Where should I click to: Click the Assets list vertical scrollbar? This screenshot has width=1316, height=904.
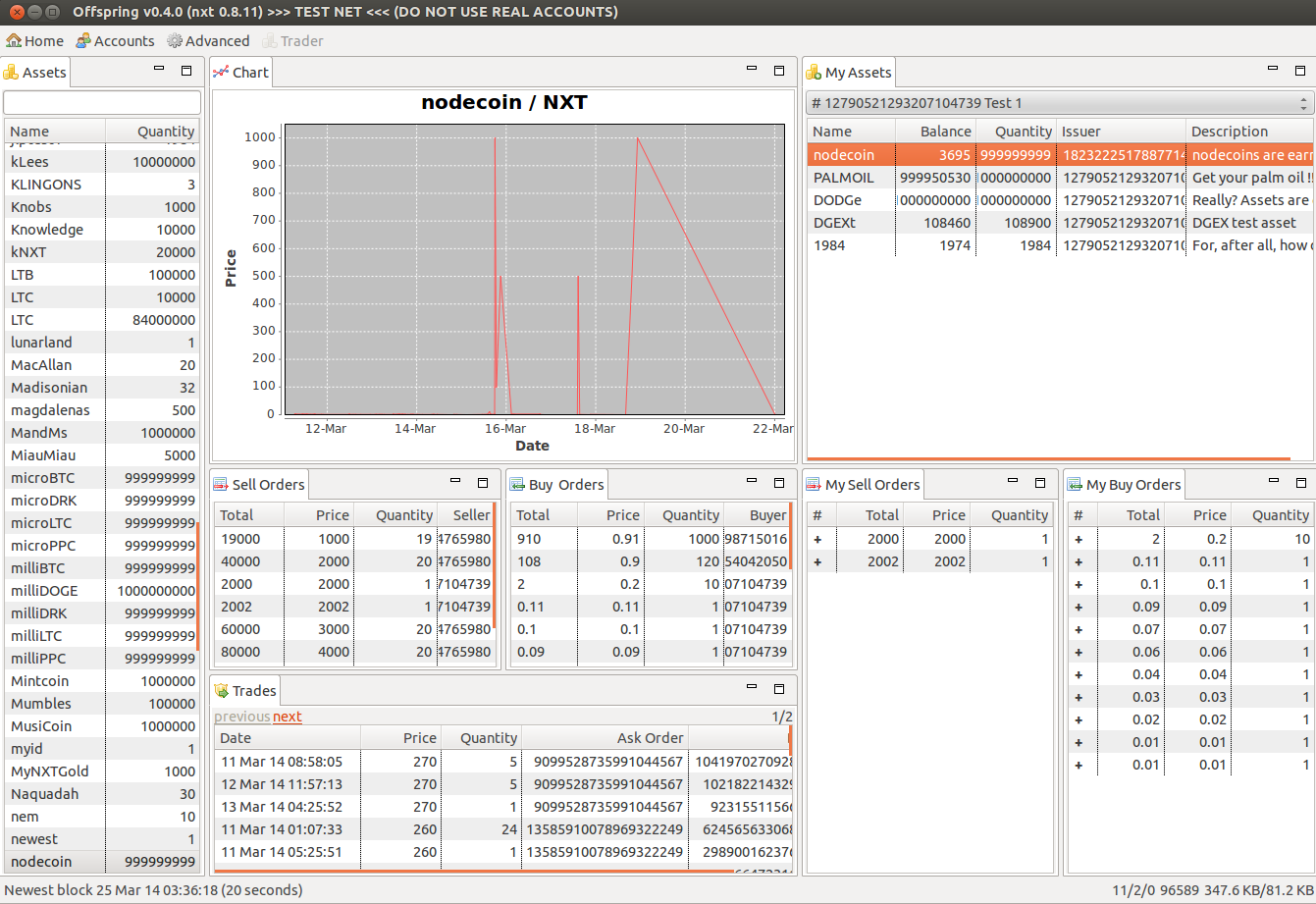coord(198,587)
